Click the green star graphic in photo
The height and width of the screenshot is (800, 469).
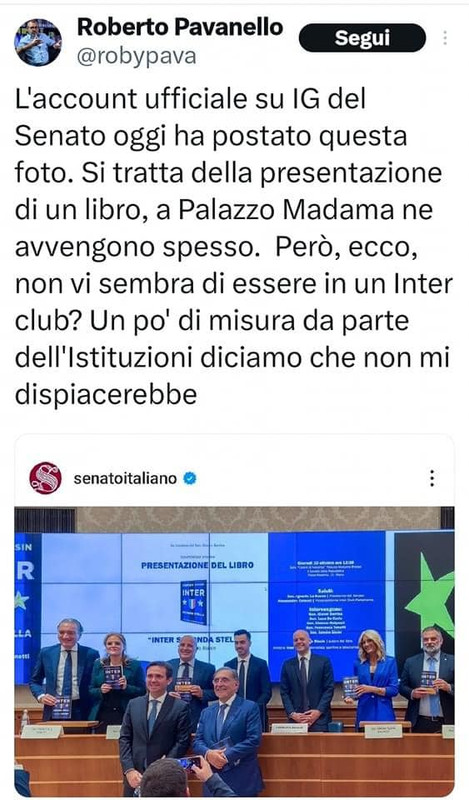(432, 595)
